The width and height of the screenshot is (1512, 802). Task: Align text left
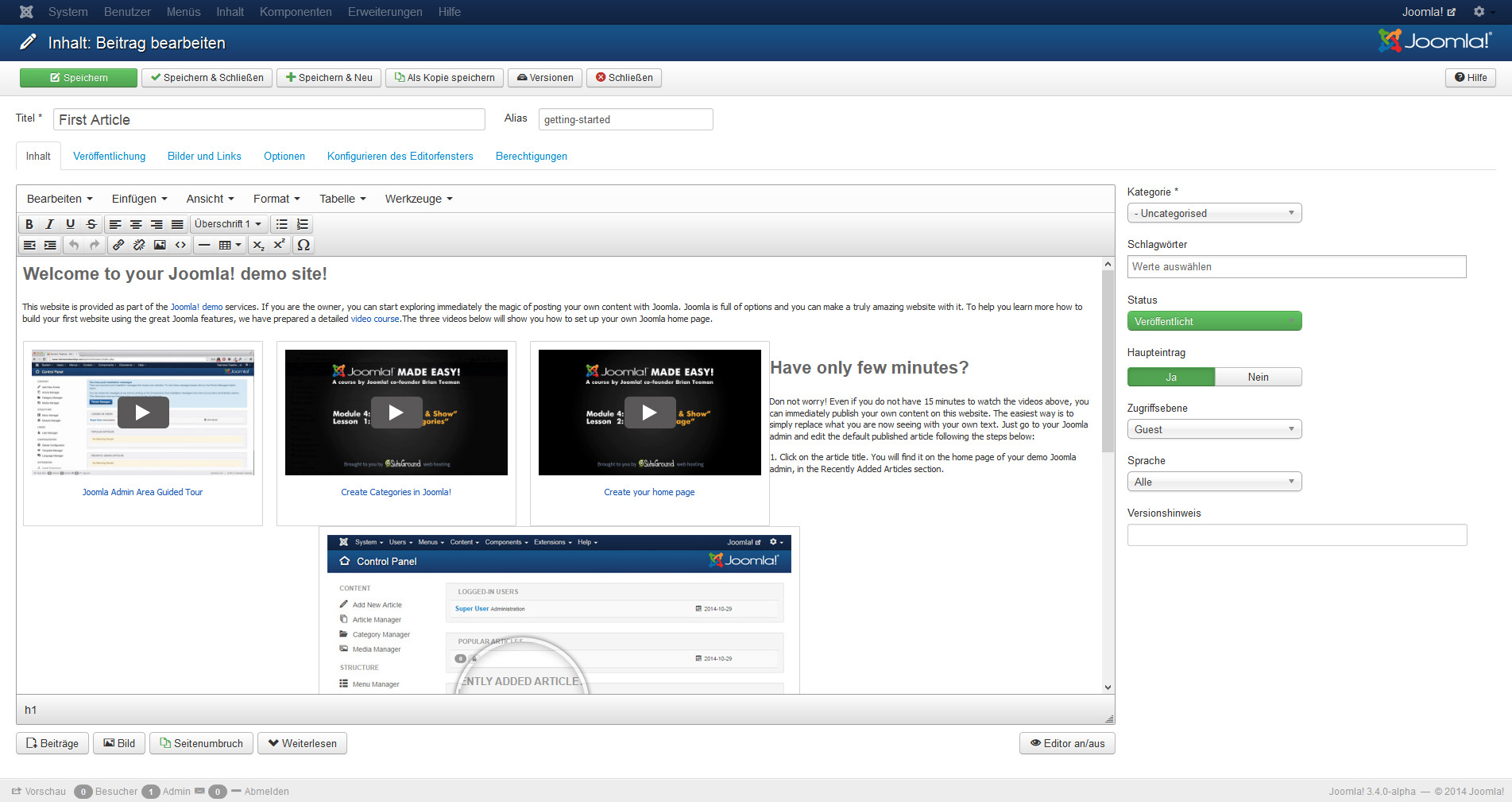[x=115, y=224]
